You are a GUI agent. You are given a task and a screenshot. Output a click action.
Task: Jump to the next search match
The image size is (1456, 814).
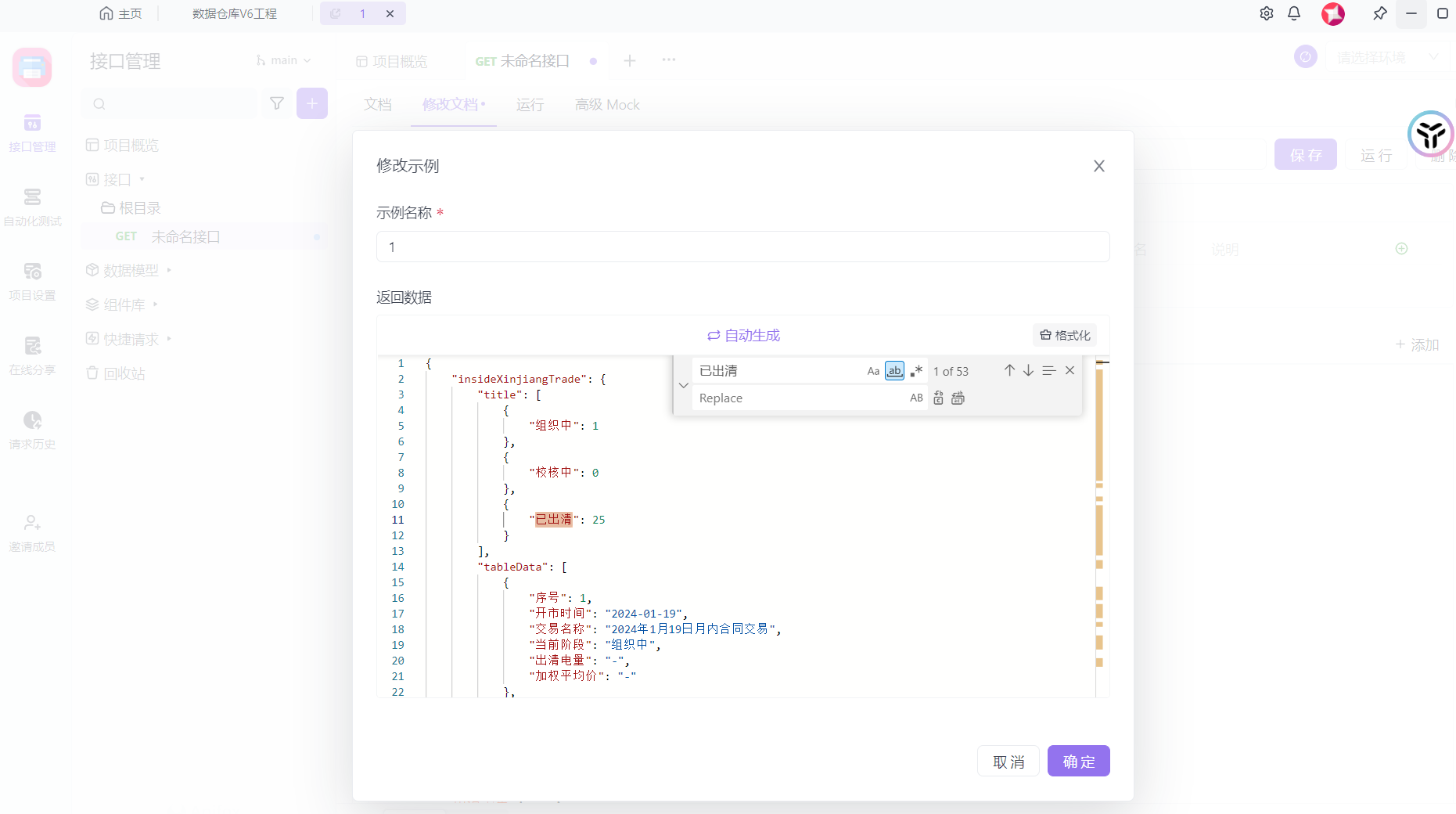pyautogui.click(x=1028, y=370)
